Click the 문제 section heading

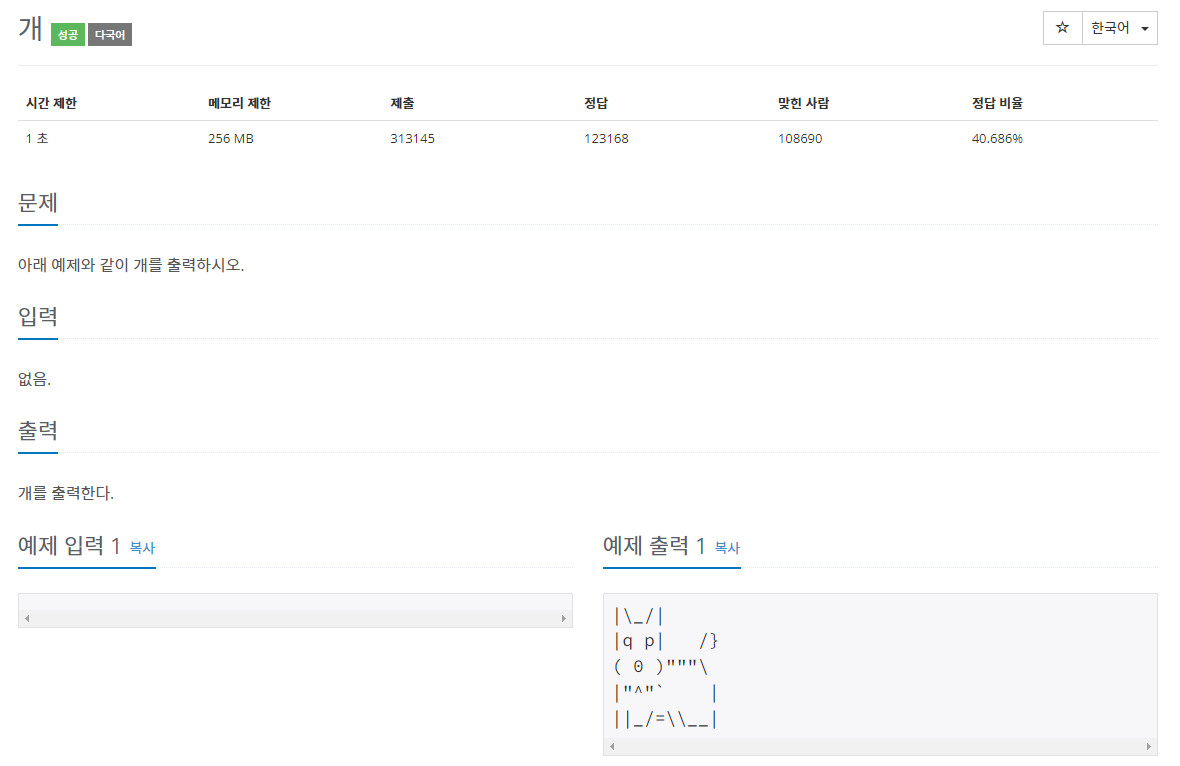[38, 202]
